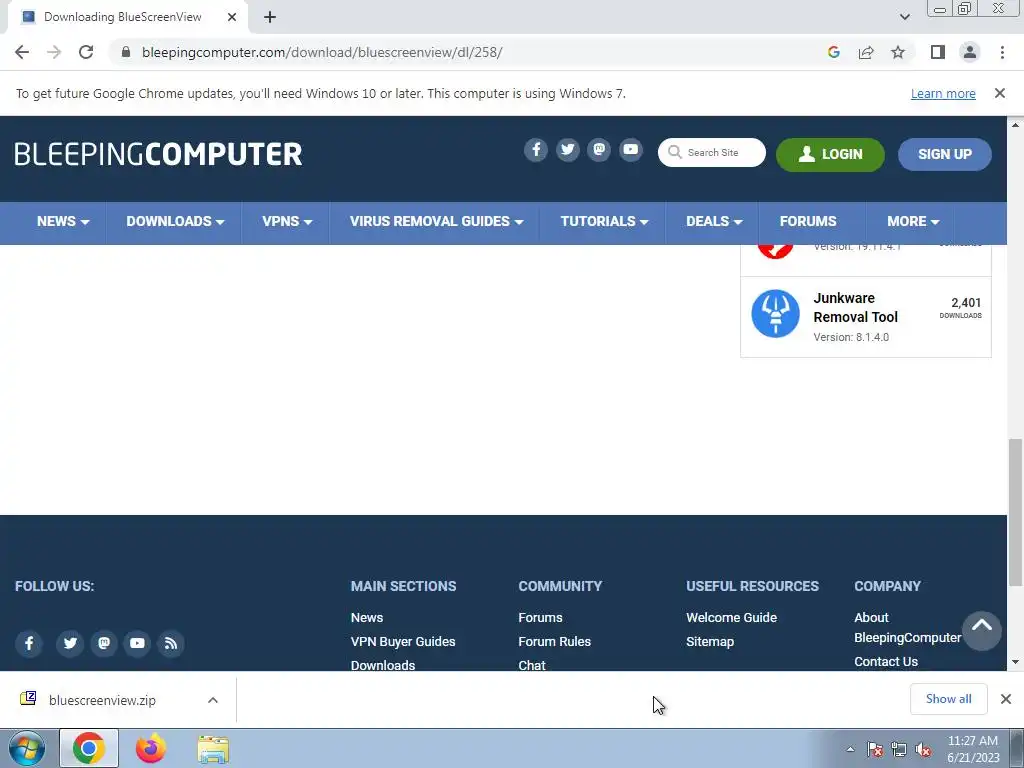
Task: Click the green LOGIN button
Action: coord(830,154)
